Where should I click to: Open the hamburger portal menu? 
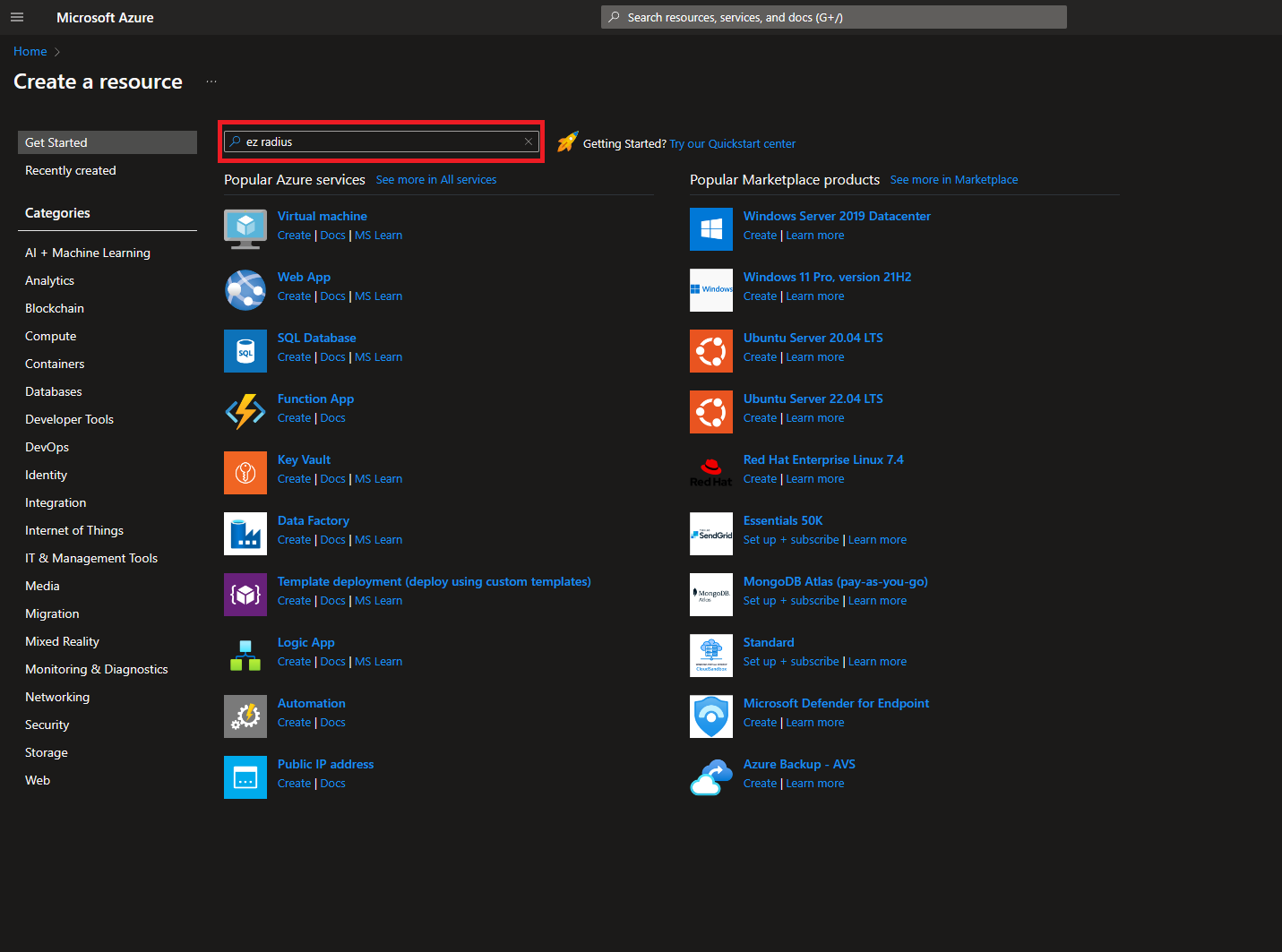click(17, 17)
